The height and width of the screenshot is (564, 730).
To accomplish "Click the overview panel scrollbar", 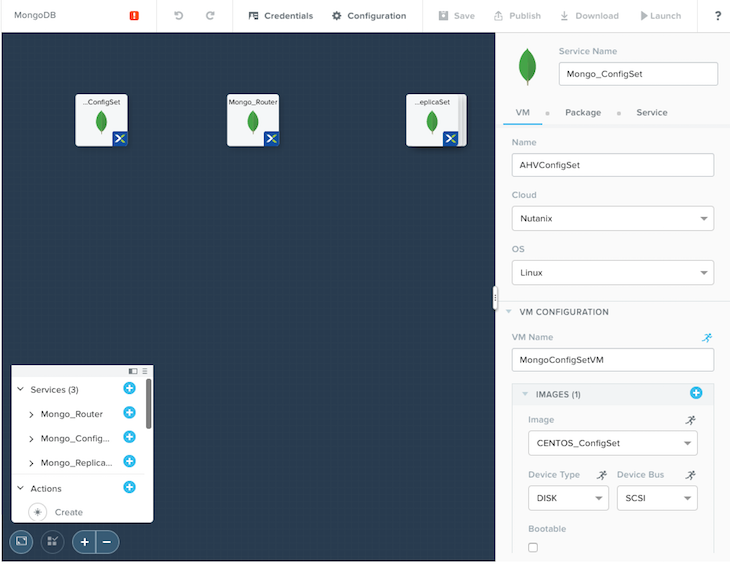I will pyautogui.click(x=149, y=404).
